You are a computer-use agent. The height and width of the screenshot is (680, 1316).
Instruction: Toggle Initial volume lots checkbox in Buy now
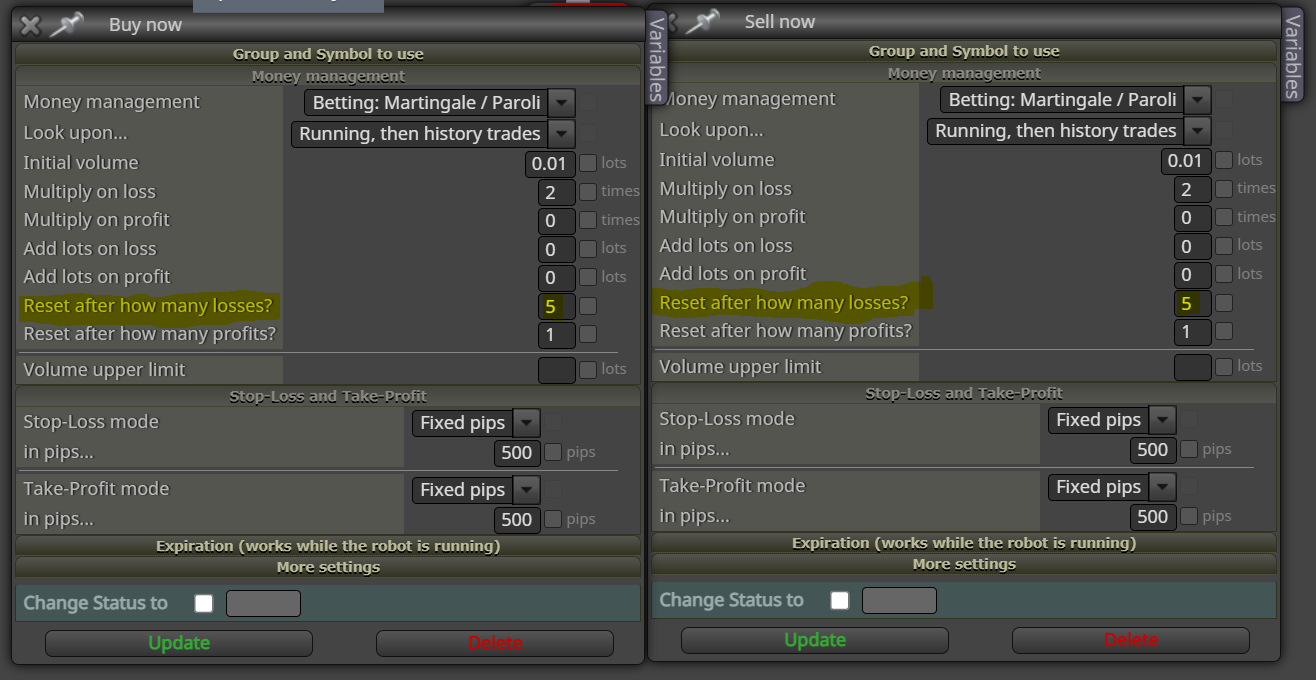pos(588,163)
